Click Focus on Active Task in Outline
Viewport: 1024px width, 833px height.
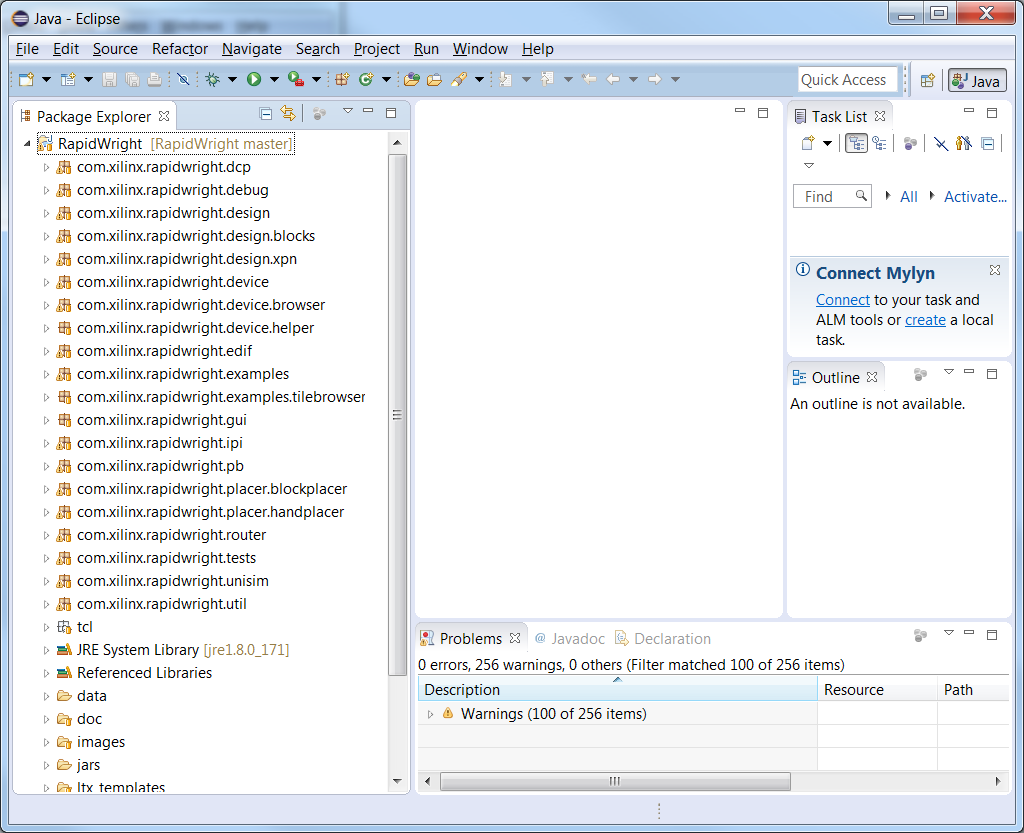pos(920,374)
